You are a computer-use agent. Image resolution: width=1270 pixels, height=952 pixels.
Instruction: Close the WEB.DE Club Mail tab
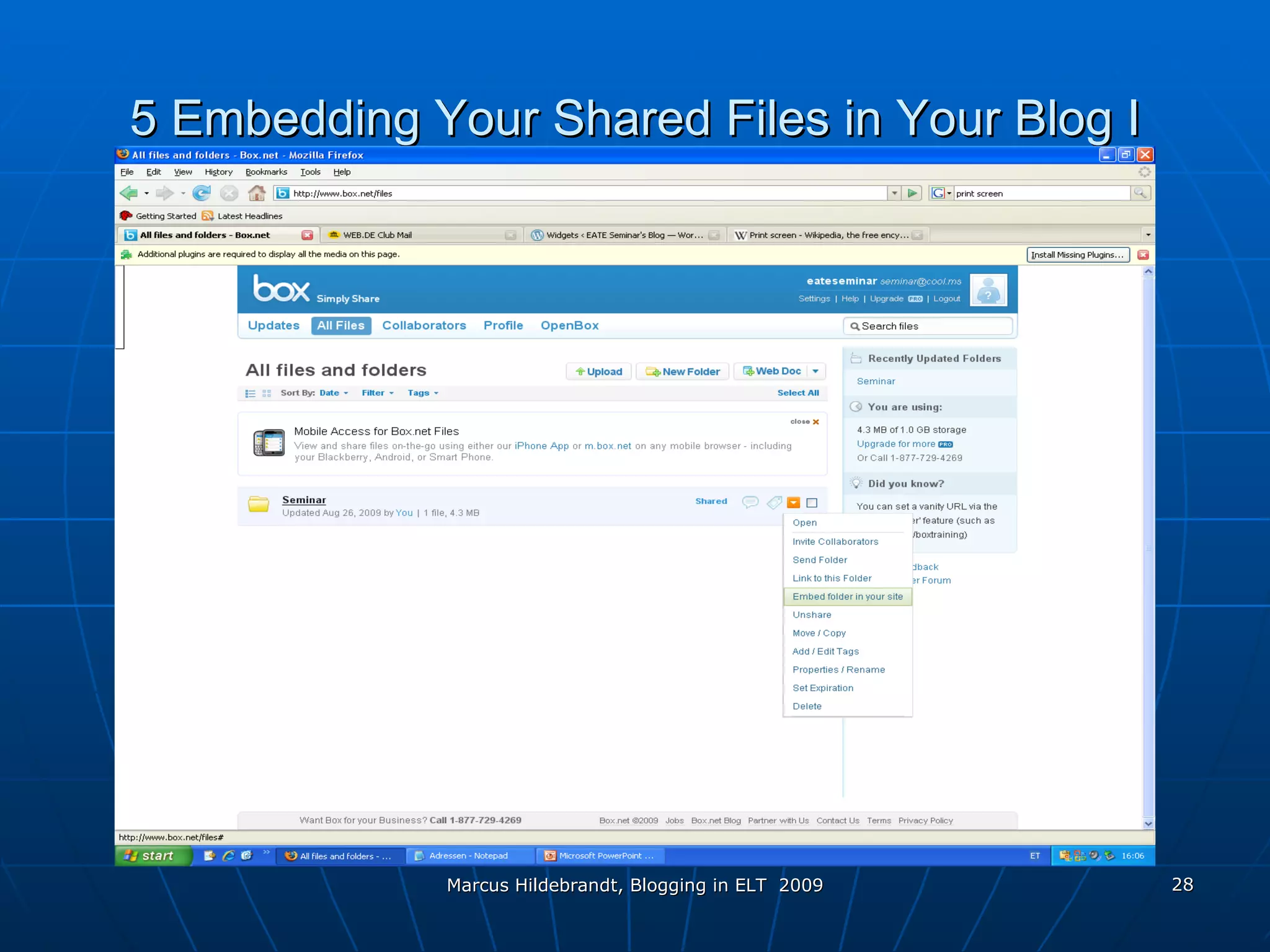tap(510, 235)
